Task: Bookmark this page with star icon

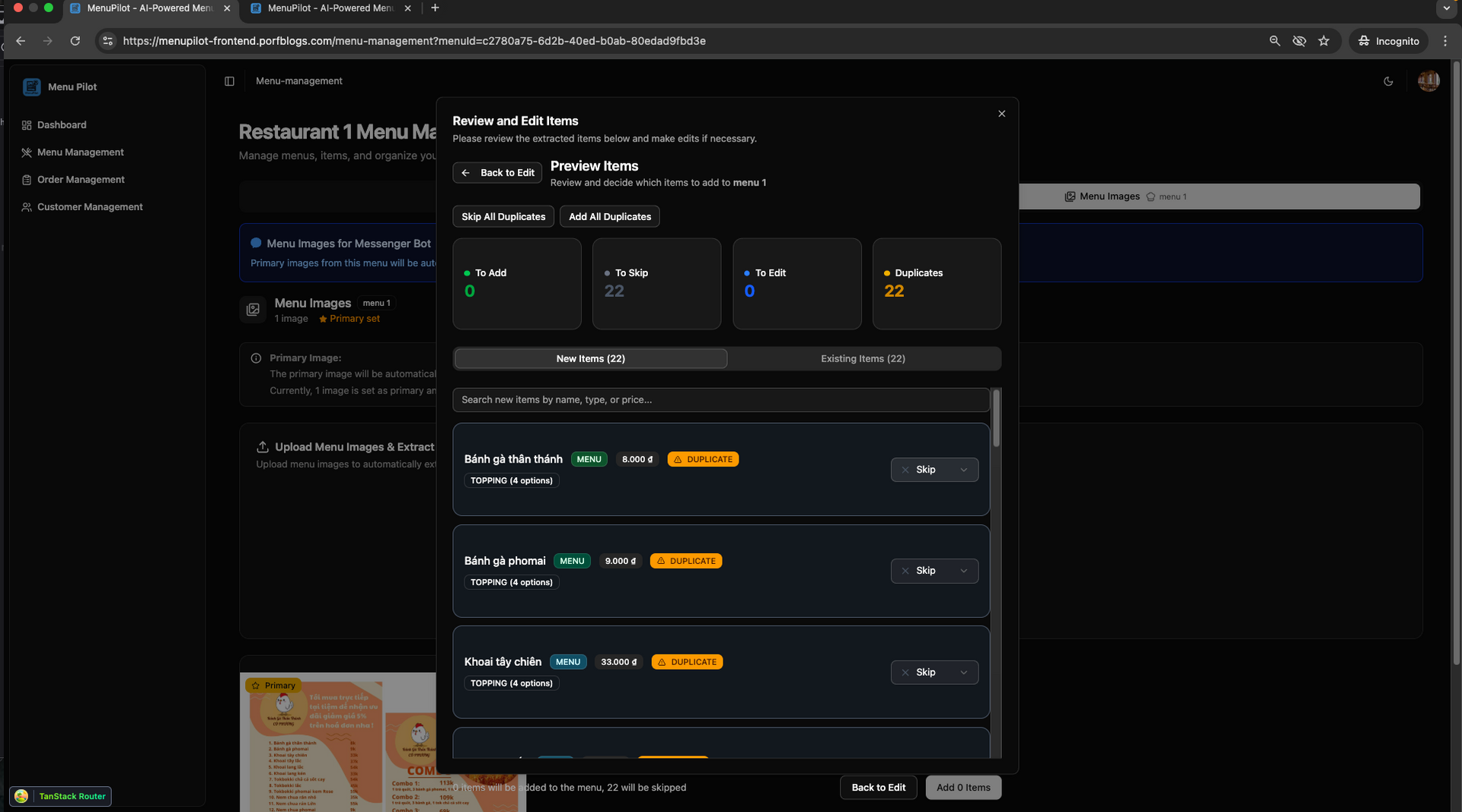Action: coord(1323,41)
